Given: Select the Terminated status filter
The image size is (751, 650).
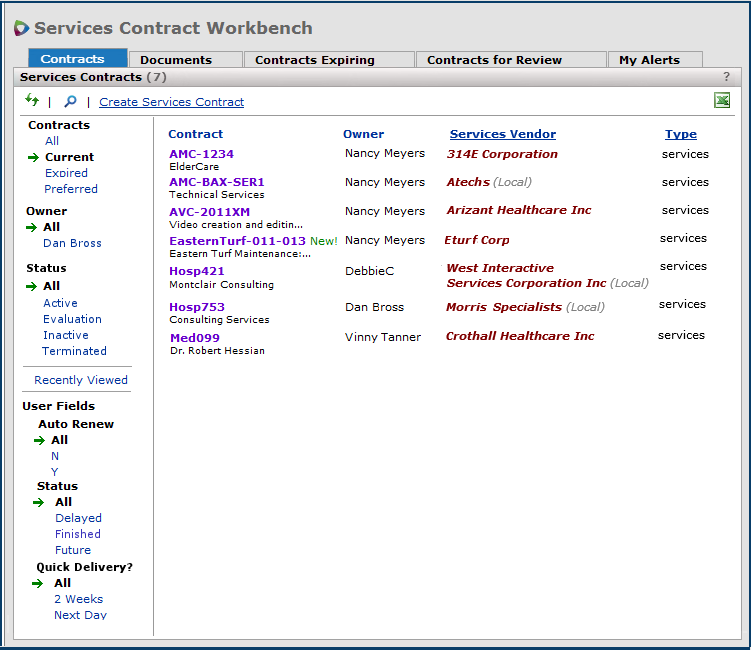Looking at the screenshot, I should click(74, 351).
